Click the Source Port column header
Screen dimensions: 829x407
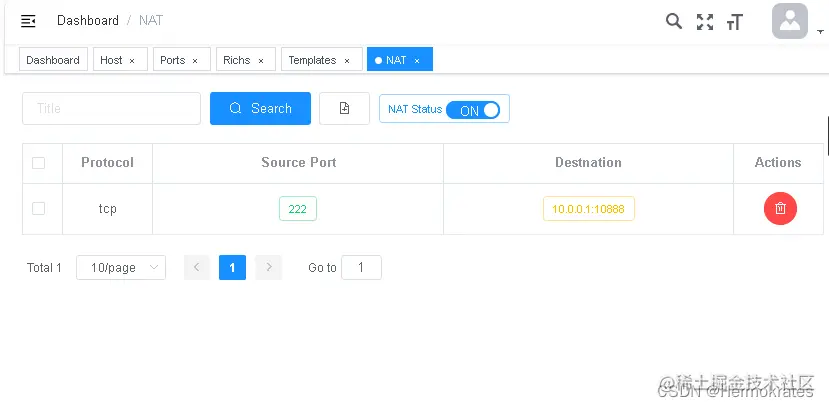pos(299,162)
